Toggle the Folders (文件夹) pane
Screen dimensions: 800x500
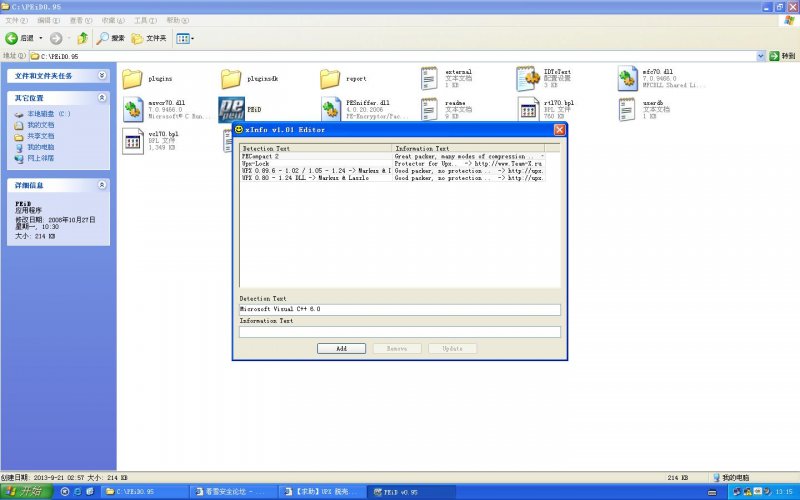[149, 38]
